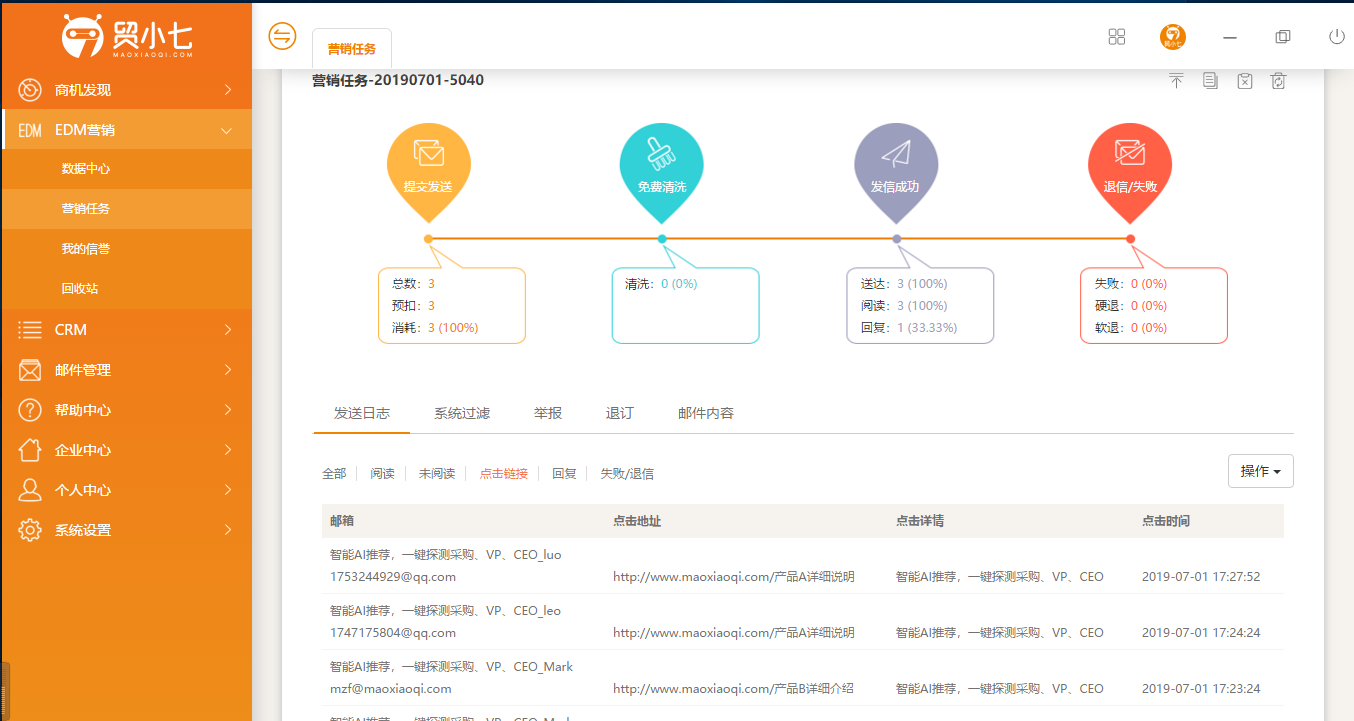This screenshot has width=1354, height=721.
Task: Click the 邮箱 column header
Action: click(342, 521)
